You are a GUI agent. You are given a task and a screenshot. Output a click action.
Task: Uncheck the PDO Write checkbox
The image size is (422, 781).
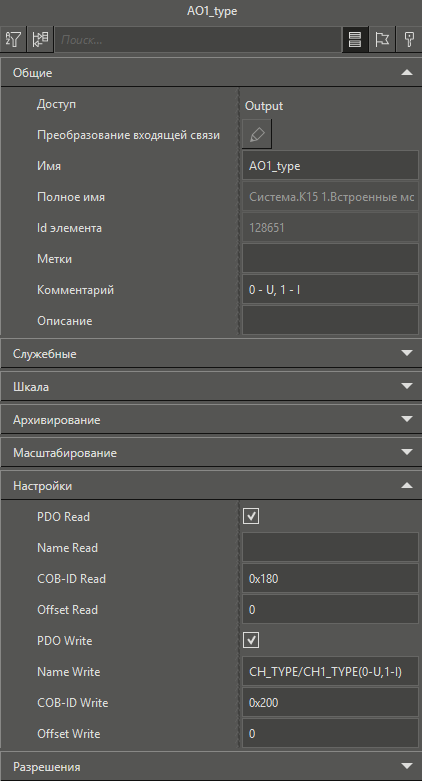coord(251,641)
